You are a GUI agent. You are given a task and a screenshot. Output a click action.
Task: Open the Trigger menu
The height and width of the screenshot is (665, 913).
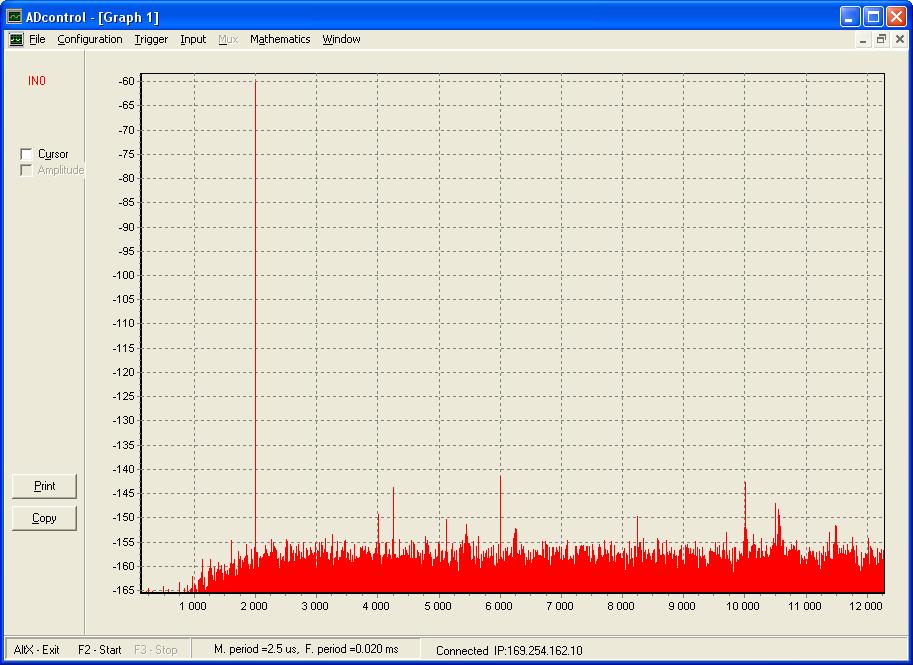click(151, 39)
